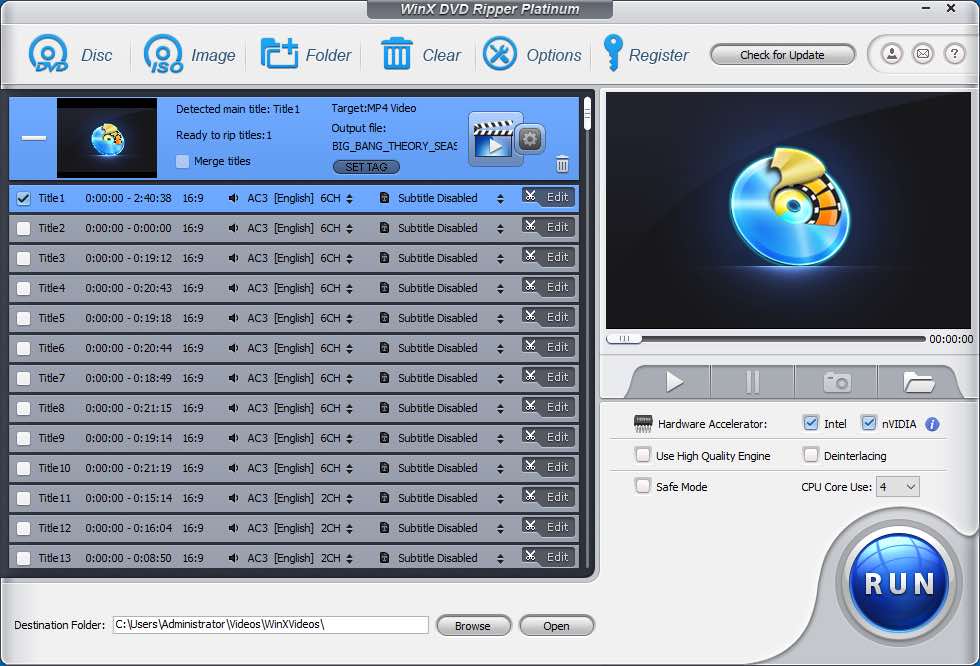This screenshot has height=666, width=980.
Task: Turn on Deinterlacing
Action: coord(810,455)
